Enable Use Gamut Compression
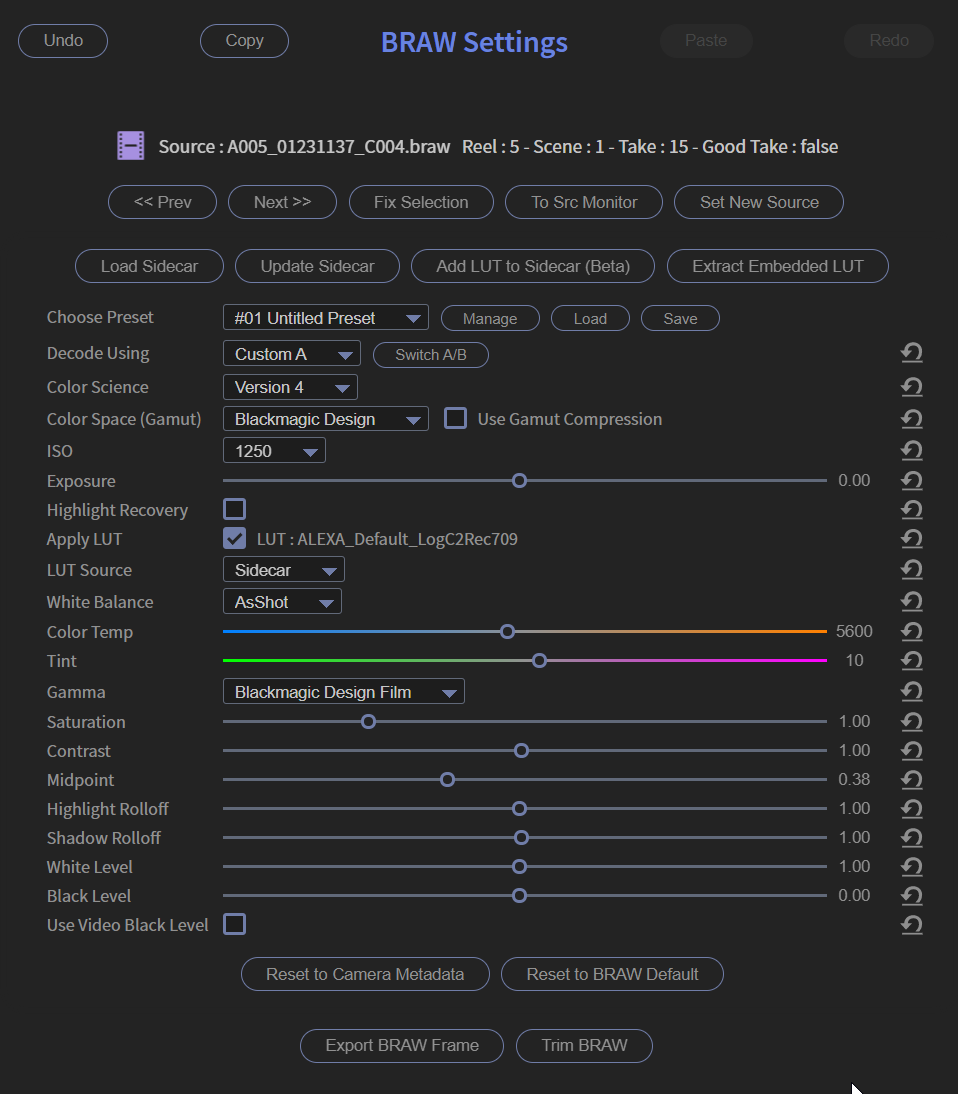This screenshot has height=1094, width=958. [x=455, y=418]
